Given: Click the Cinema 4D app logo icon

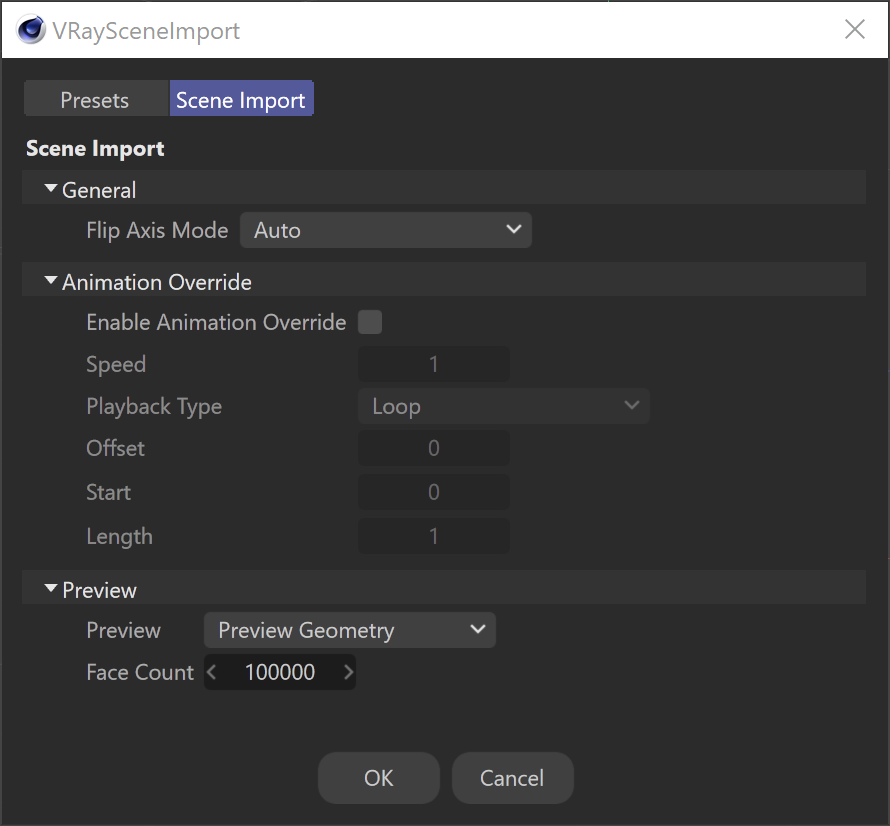Looking at the screenshot, I should pos(31,30).
